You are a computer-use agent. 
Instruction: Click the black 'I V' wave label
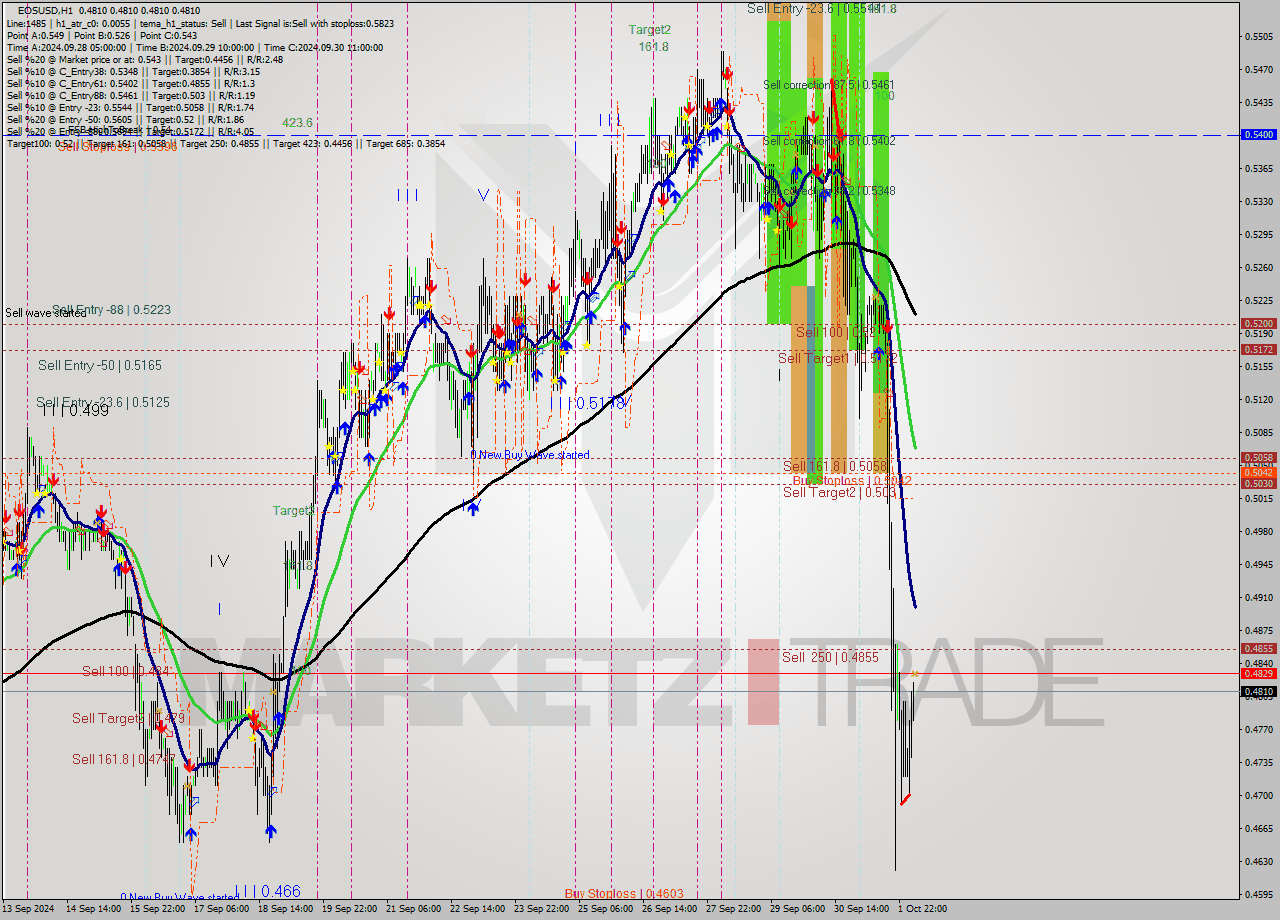pyautogui.click(x=219, y=561)
